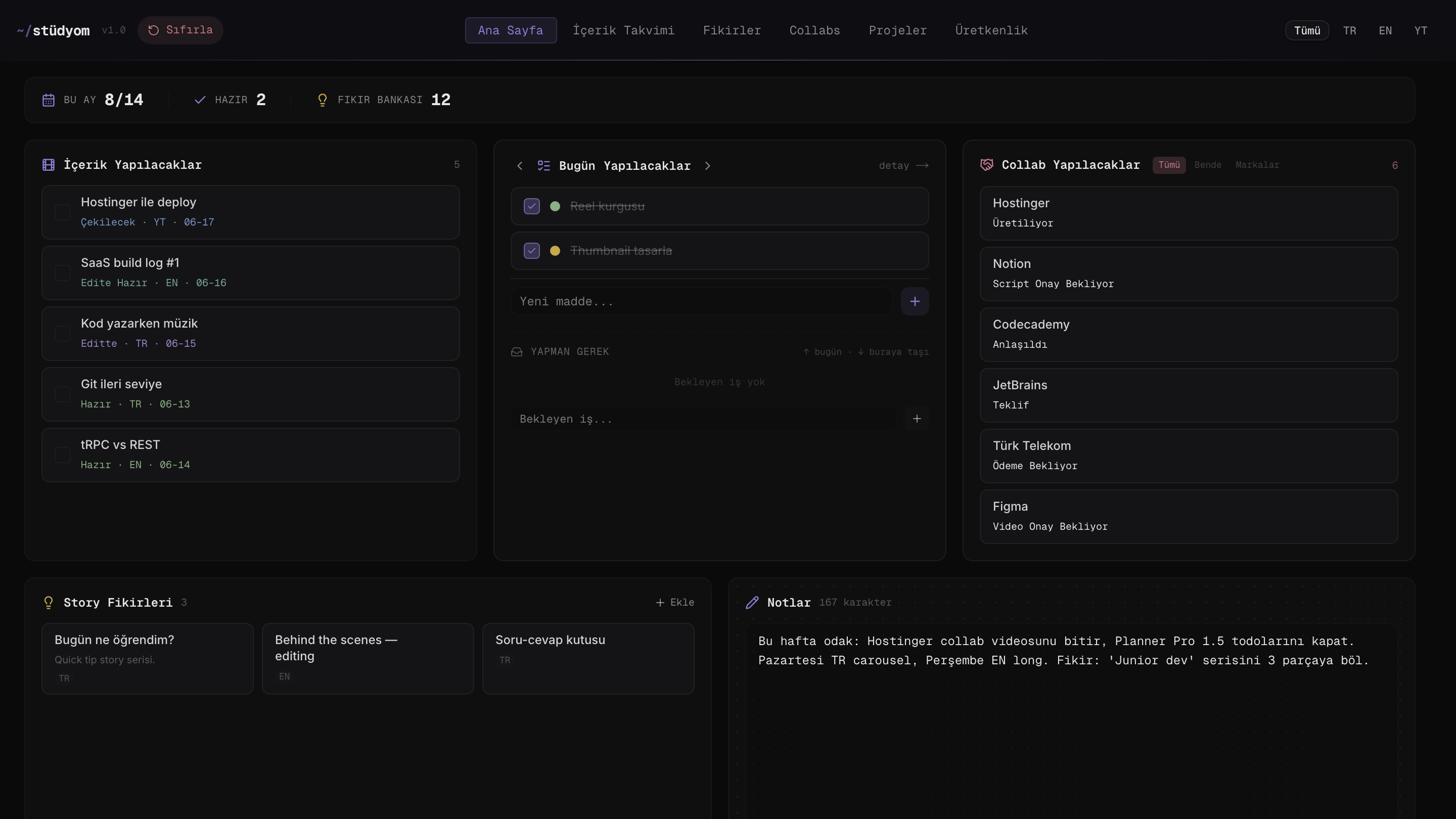
Task: Click the film strip icon beside İçerik Yapılacaklar
Action: 49,165
